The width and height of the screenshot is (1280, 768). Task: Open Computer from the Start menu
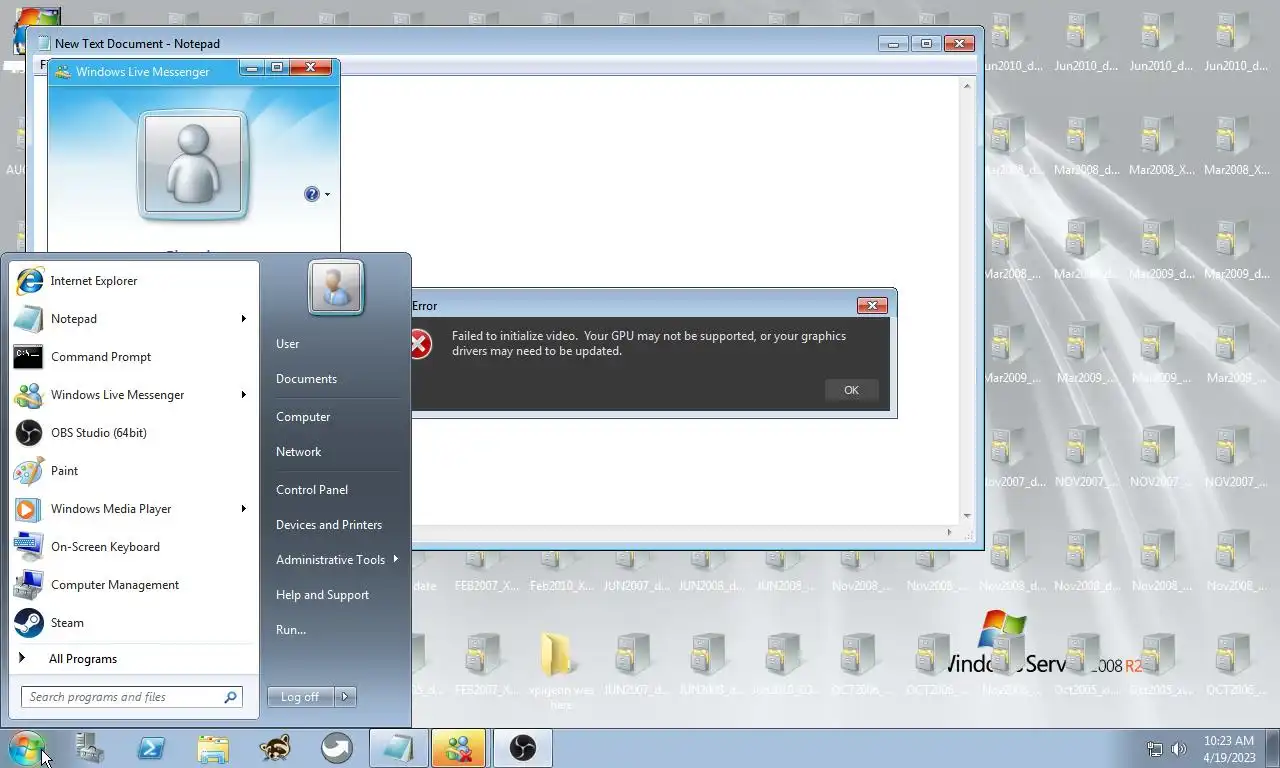[x=303, y=417]
